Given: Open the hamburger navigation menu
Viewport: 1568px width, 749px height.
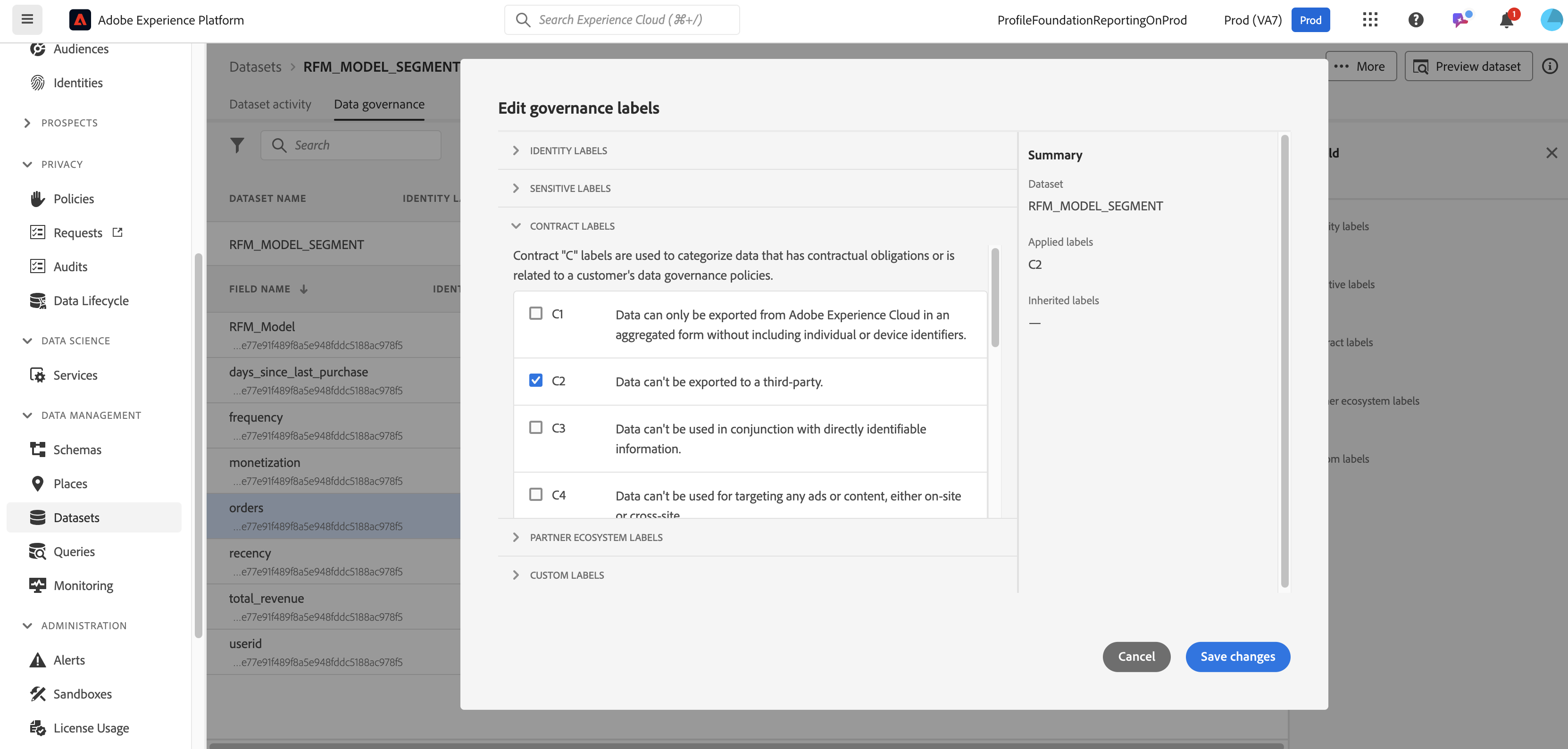Looking at the screenshot, I should pyautogui.click(x=27, y=19).
